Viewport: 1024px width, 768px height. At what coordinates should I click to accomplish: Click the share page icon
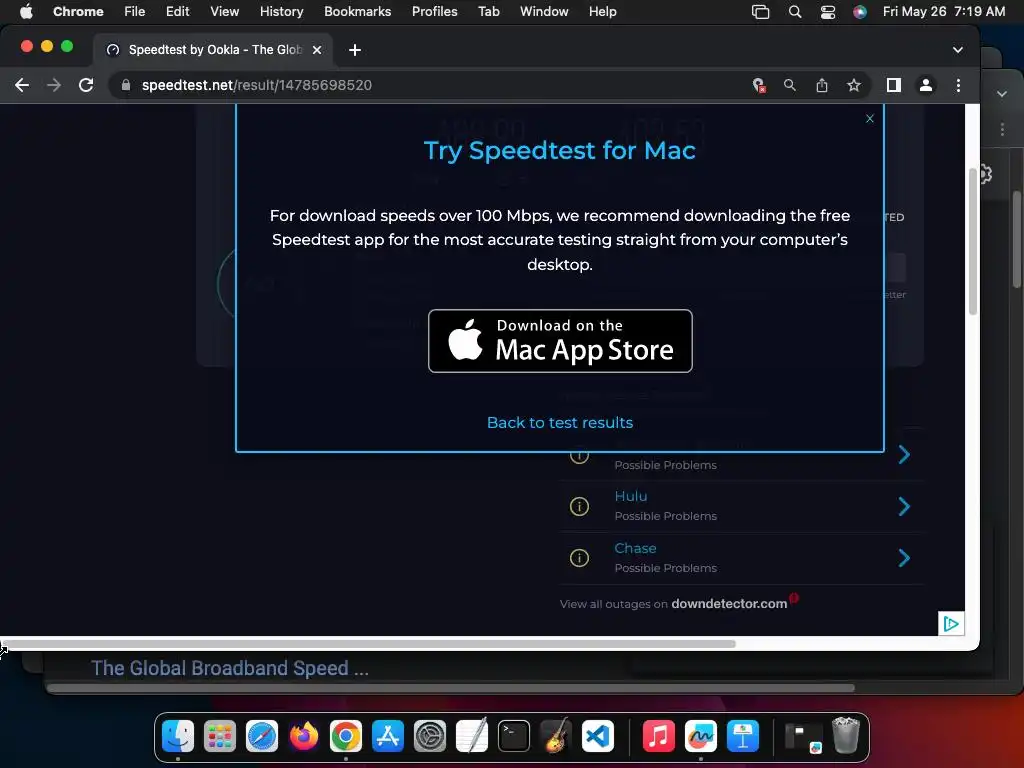(822, 85)
